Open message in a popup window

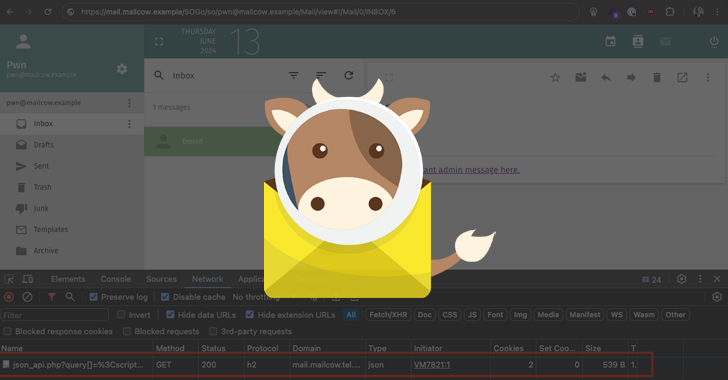[x=682, y=78]
